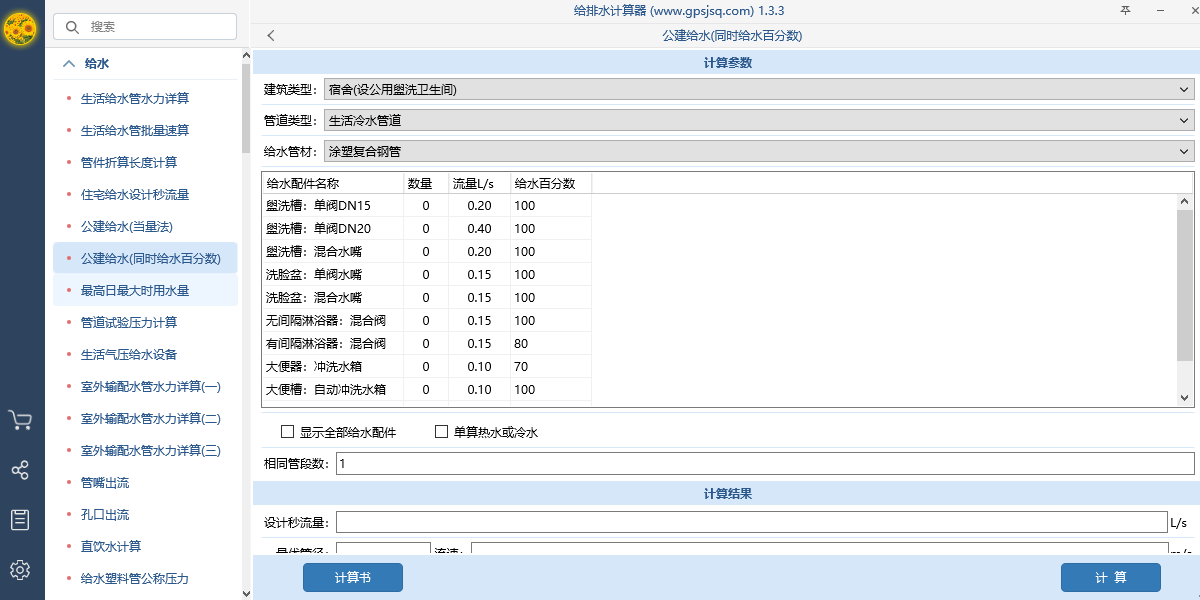Collapse the 给水 section in the sidebar

(x=68, y=62)
